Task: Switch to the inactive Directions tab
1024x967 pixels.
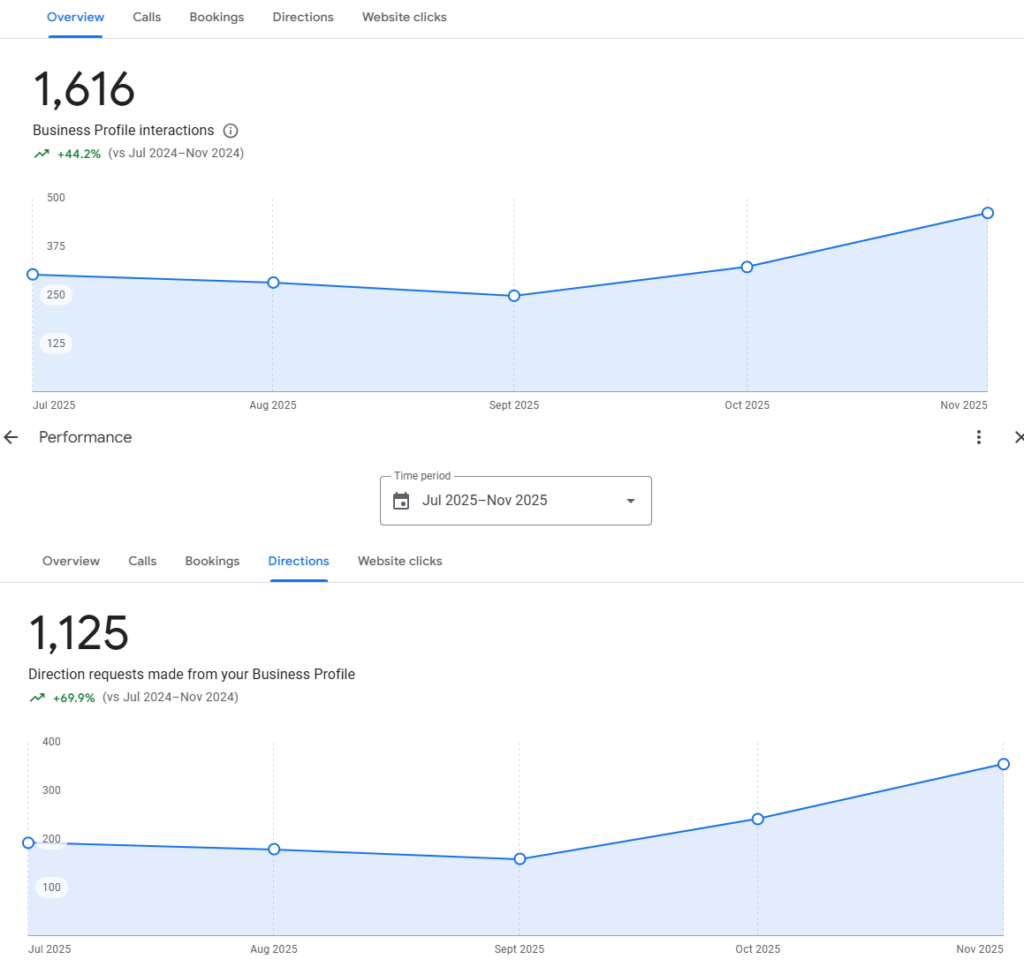Action: click(303, 17)
